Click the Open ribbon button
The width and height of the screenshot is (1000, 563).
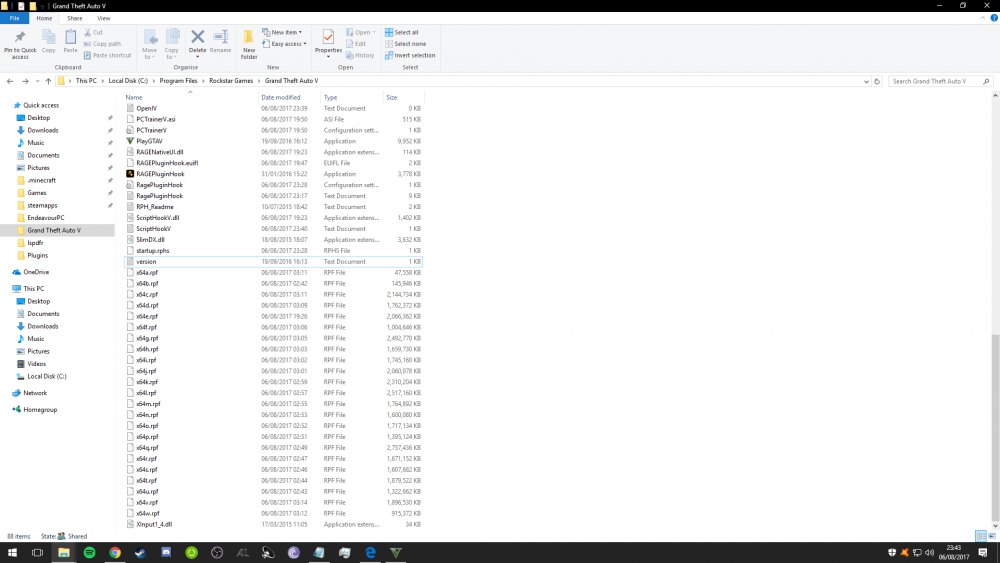coord(361,32)
